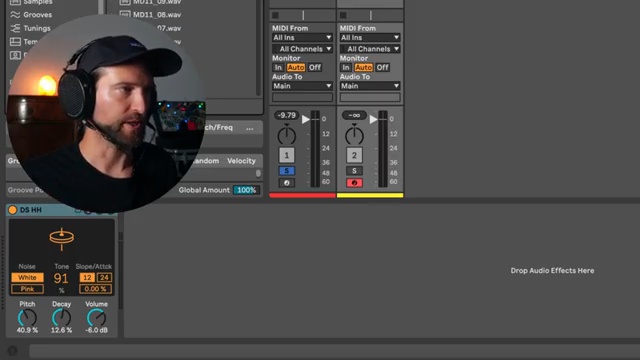
Task: Click track 1 pan knob
Action: pyautogui.click(x=287, y=135)
